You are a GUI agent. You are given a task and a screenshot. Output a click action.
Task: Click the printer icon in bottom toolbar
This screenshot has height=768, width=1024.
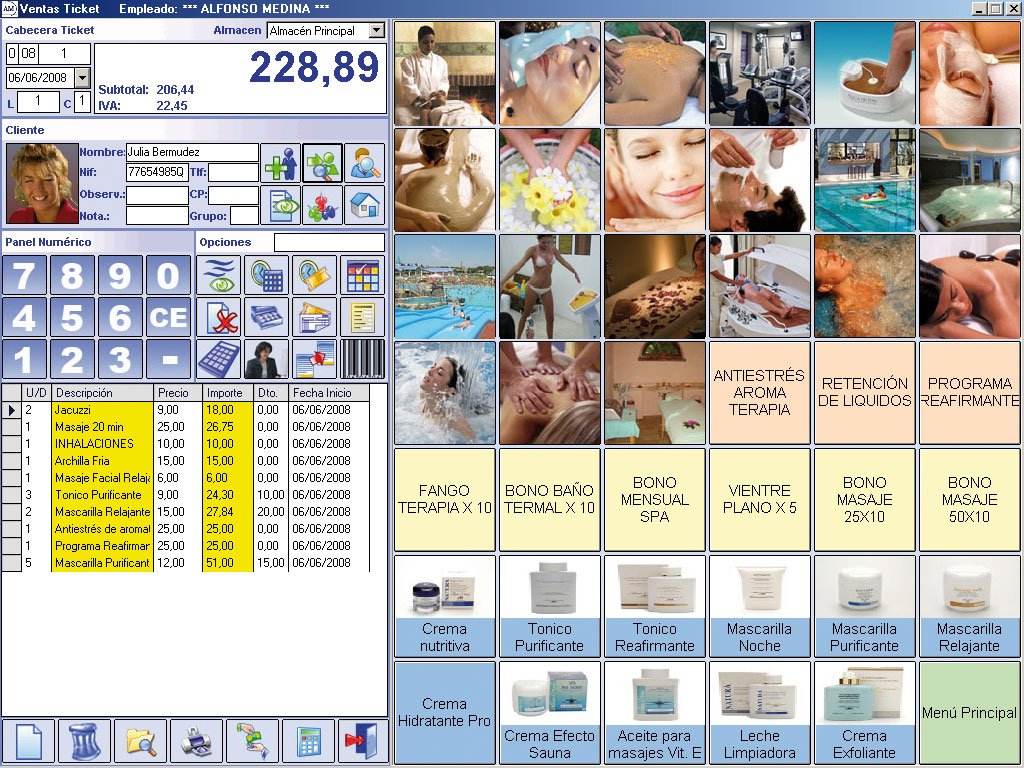pos(196,741)
